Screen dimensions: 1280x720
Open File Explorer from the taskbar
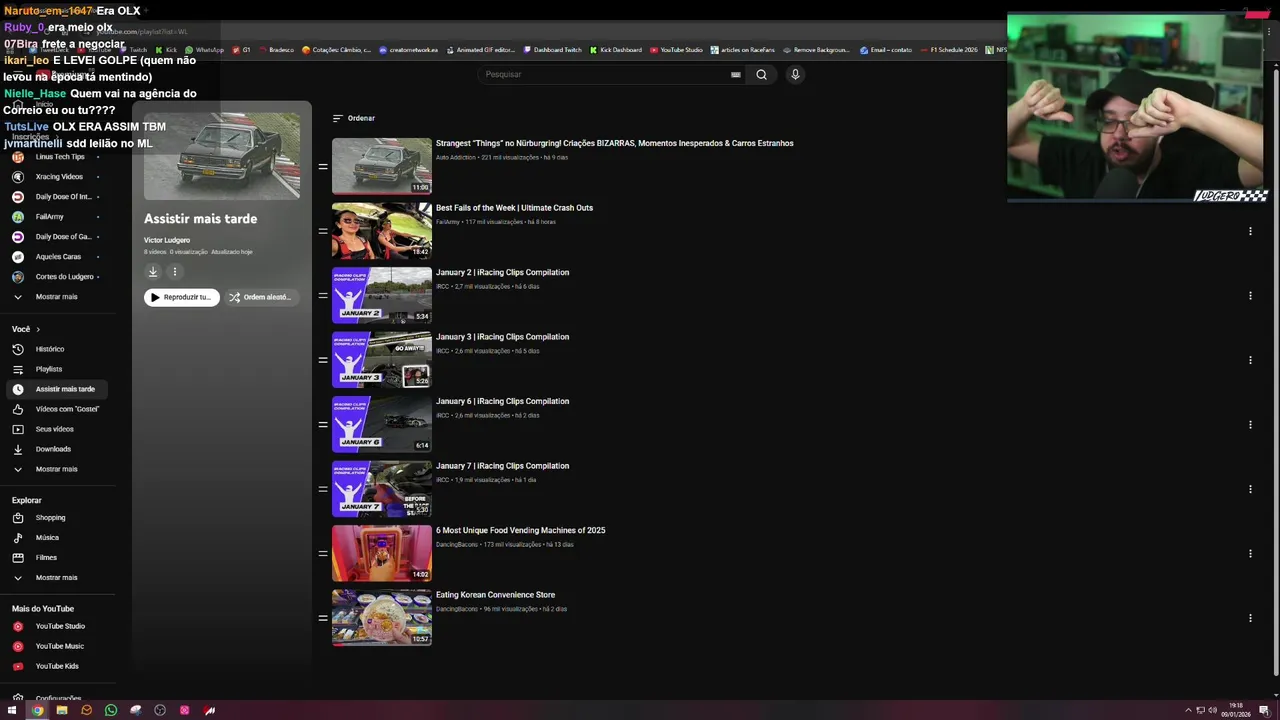point(62,710)
